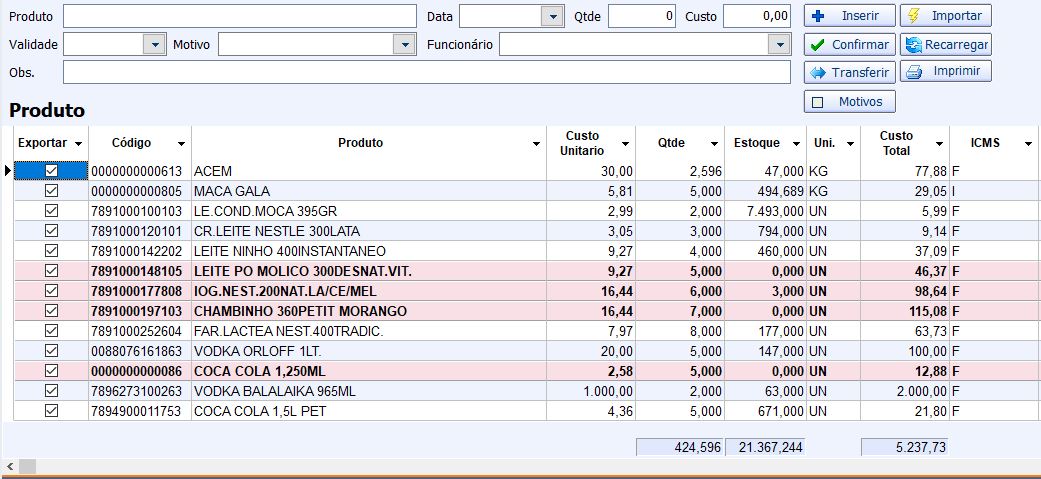Image resolution: width=1041 pixels, height=479 pixels.
Task: Click the Motivos square icon
Action: [818, 102]
